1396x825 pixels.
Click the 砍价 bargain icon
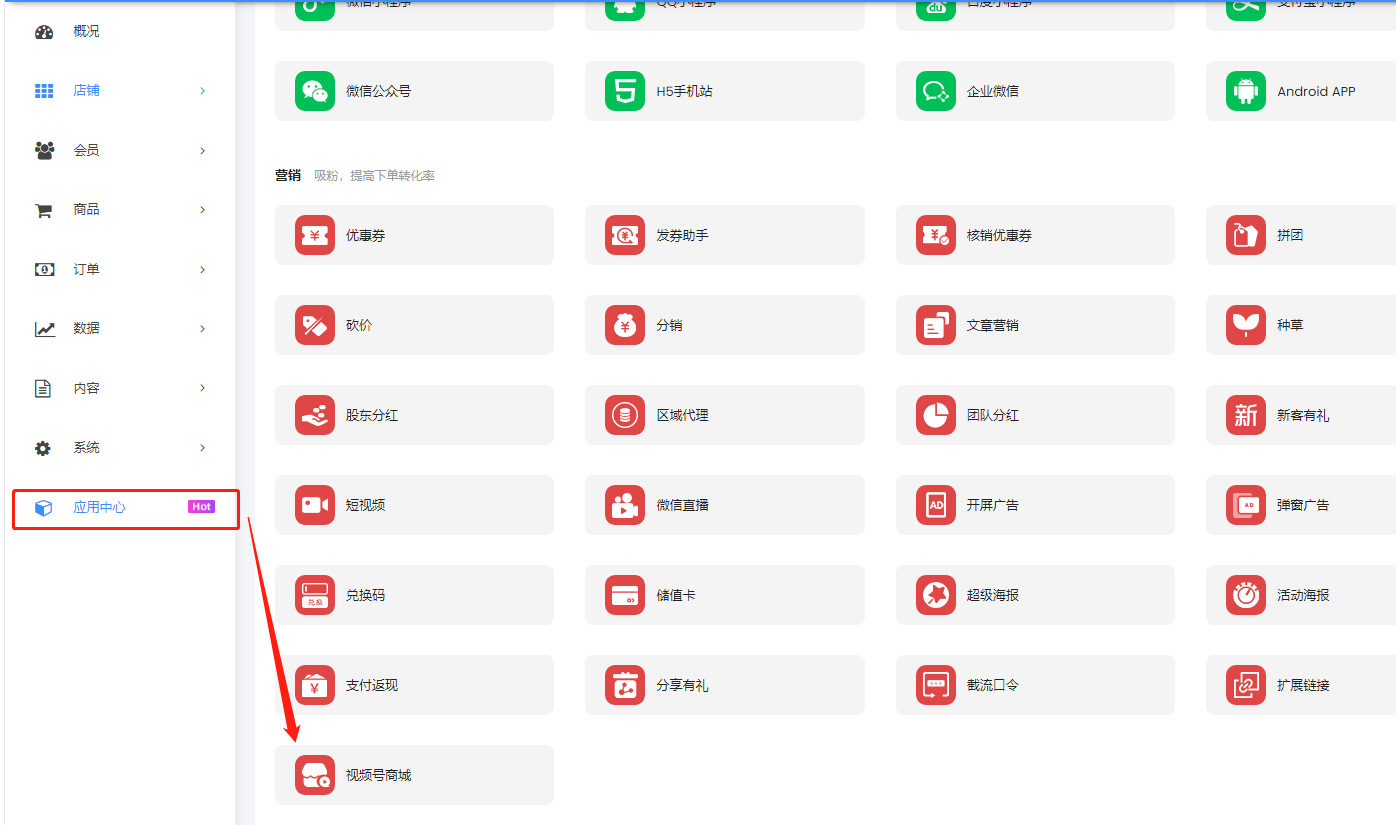pos(315,325)
